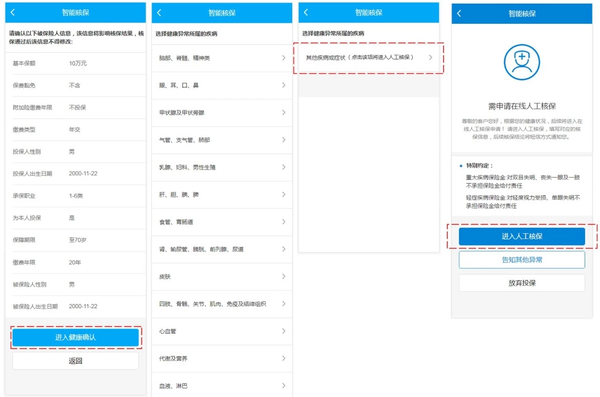Expand the 心血管 row chevron
The height and width of the screenshot is (397, 600).
(284, 331)
